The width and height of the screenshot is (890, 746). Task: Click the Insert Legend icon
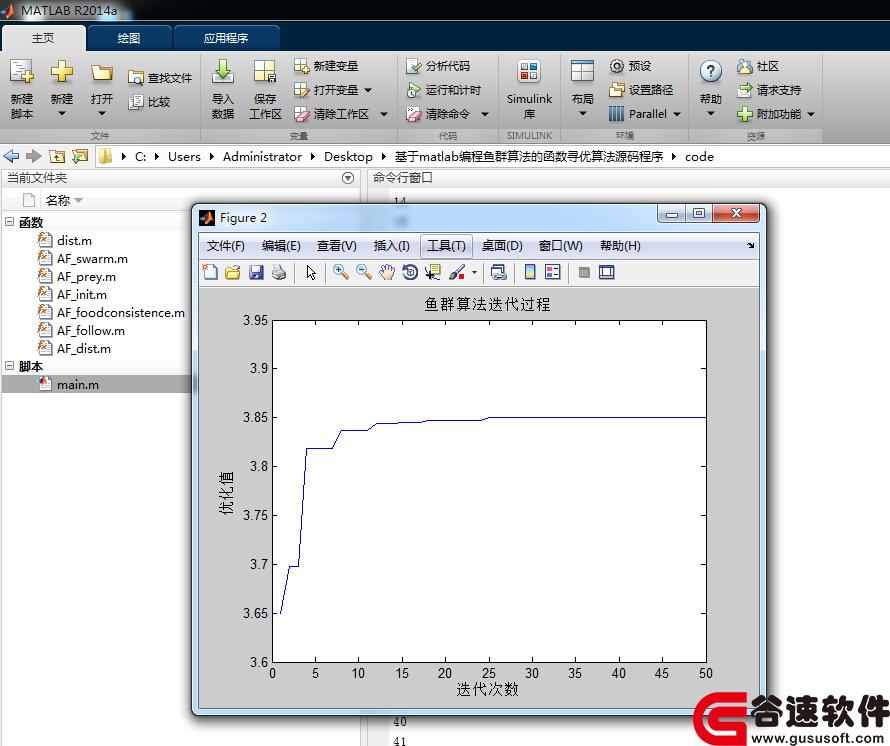(552, 273)
